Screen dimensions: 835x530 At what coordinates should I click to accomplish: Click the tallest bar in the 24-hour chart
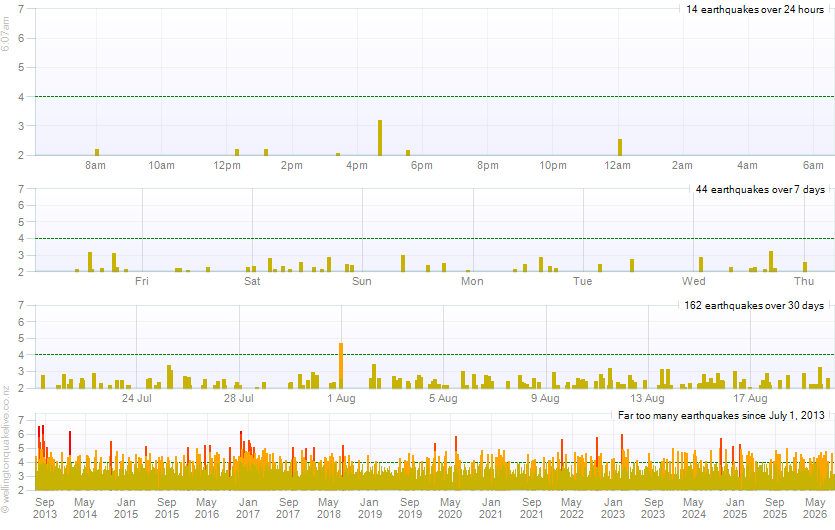[380, 138]
